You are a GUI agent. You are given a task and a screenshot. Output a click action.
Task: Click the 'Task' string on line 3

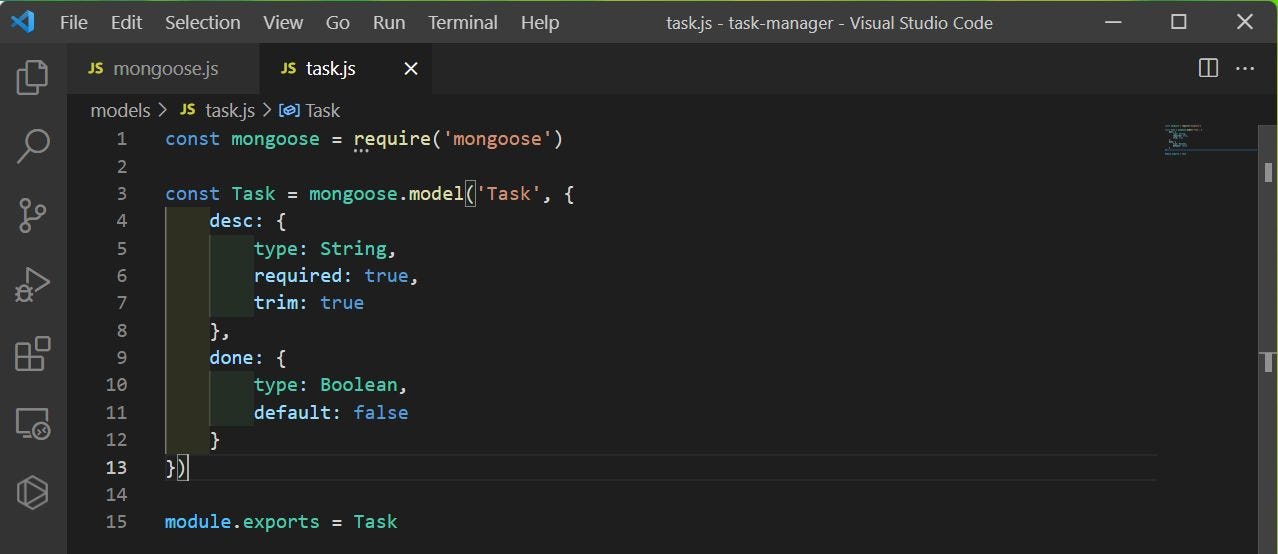[x=509, y=194]
